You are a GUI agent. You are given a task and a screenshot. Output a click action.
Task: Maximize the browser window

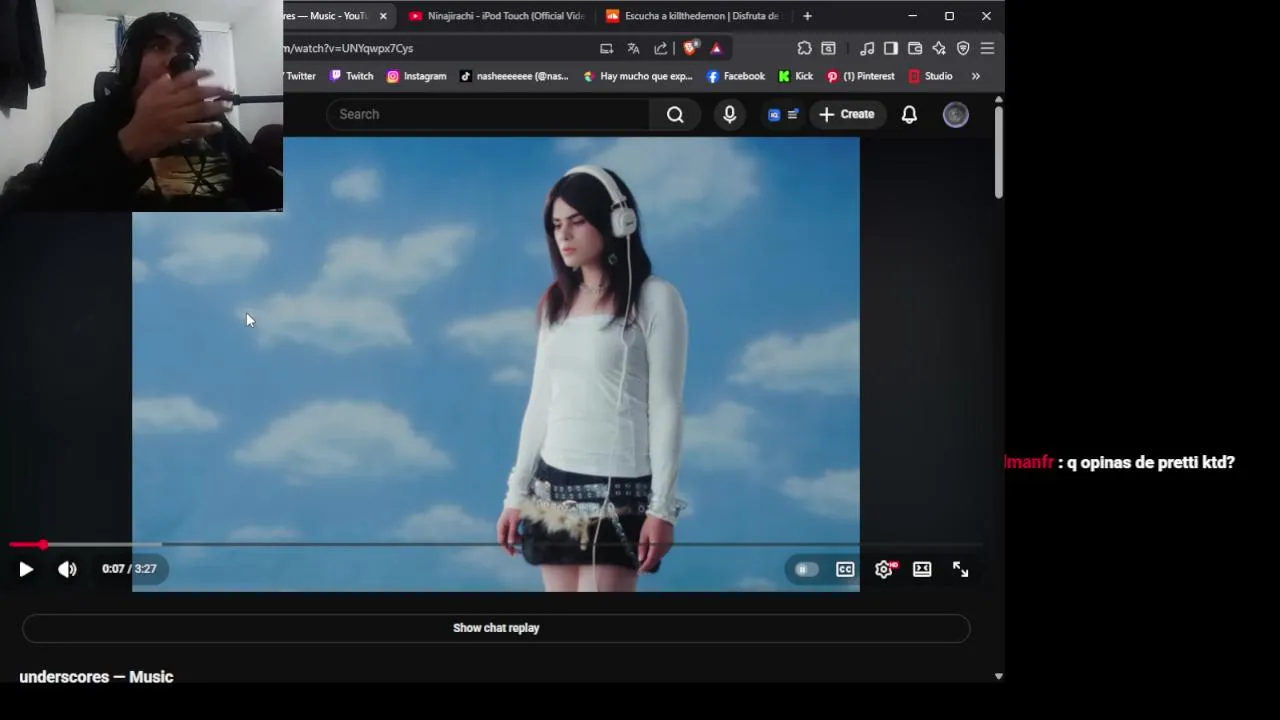(x=949, y=16)
